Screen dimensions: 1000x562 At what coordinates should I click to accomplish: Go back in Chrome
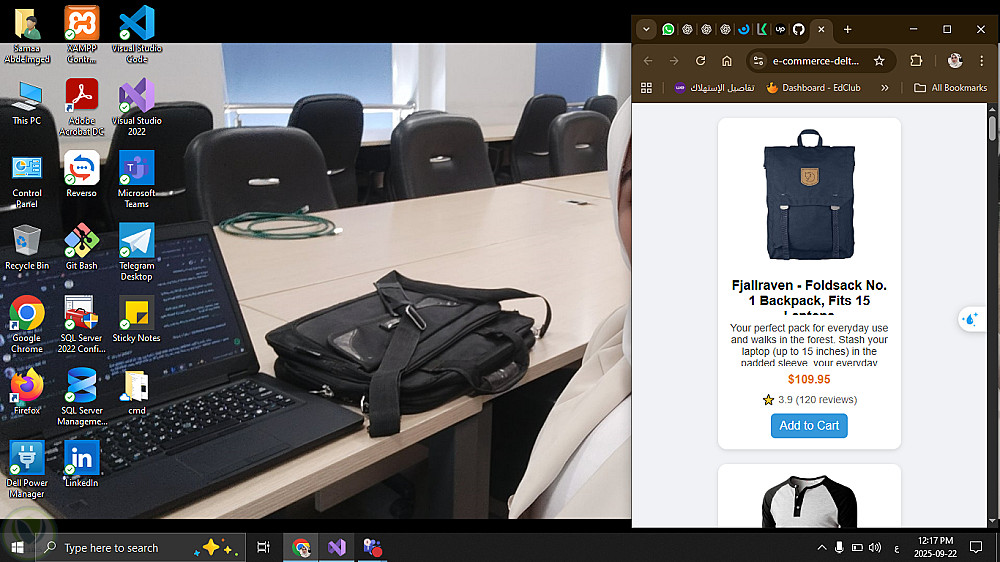648,61
